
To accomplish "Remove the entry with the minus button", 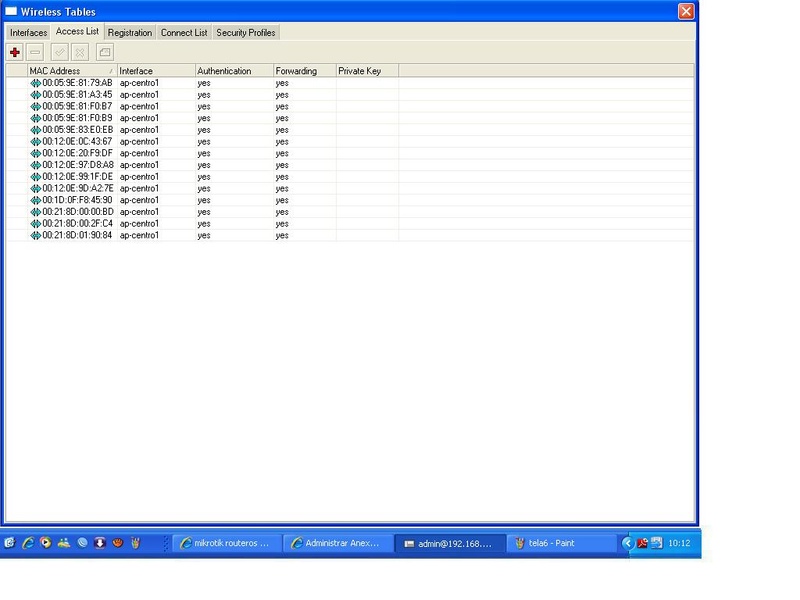I will pyautogui.click(x=35, y=52).
